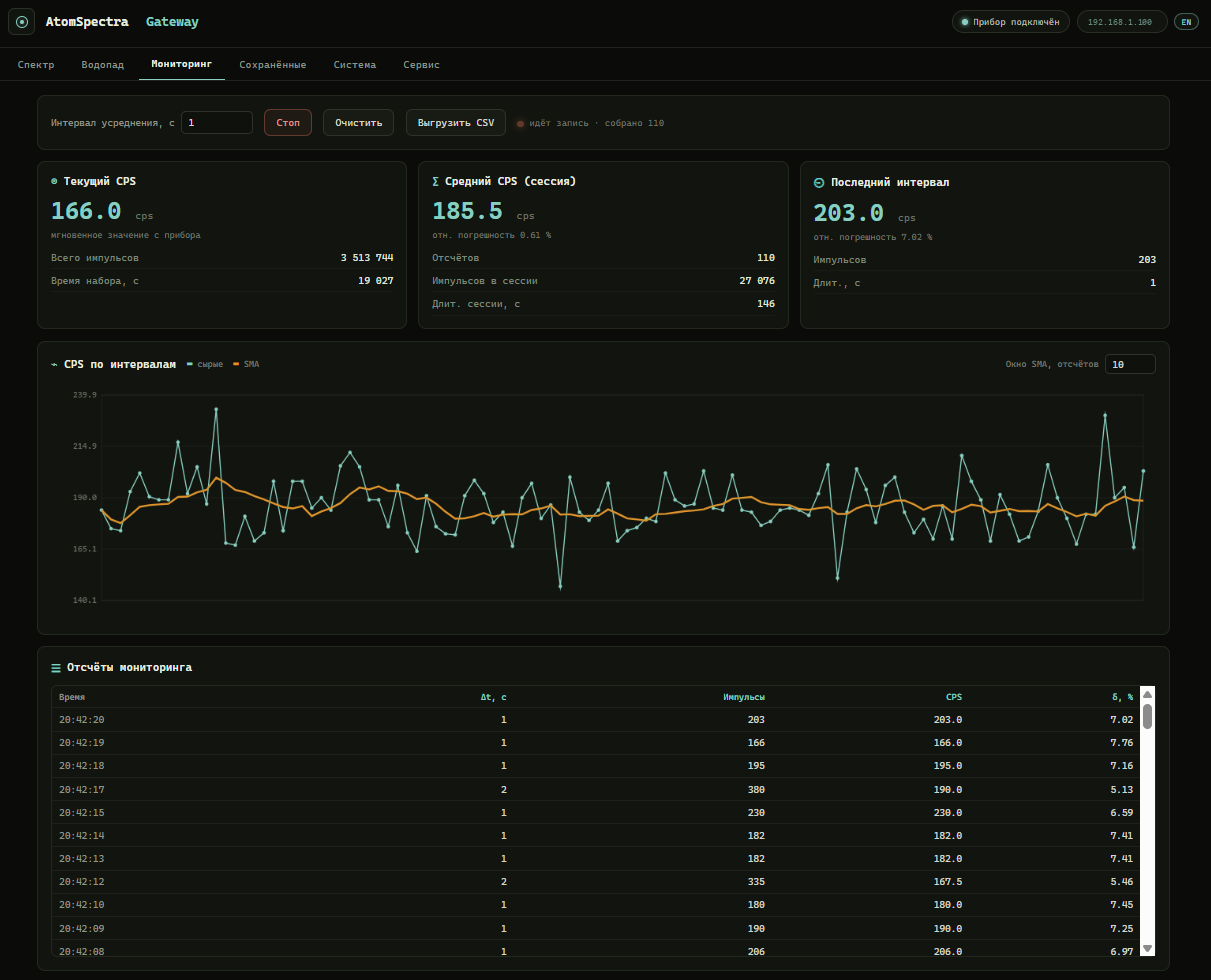Switch to the Водопад tab
The width and height of the screenshot is (1211, 980).
[103, 64]
